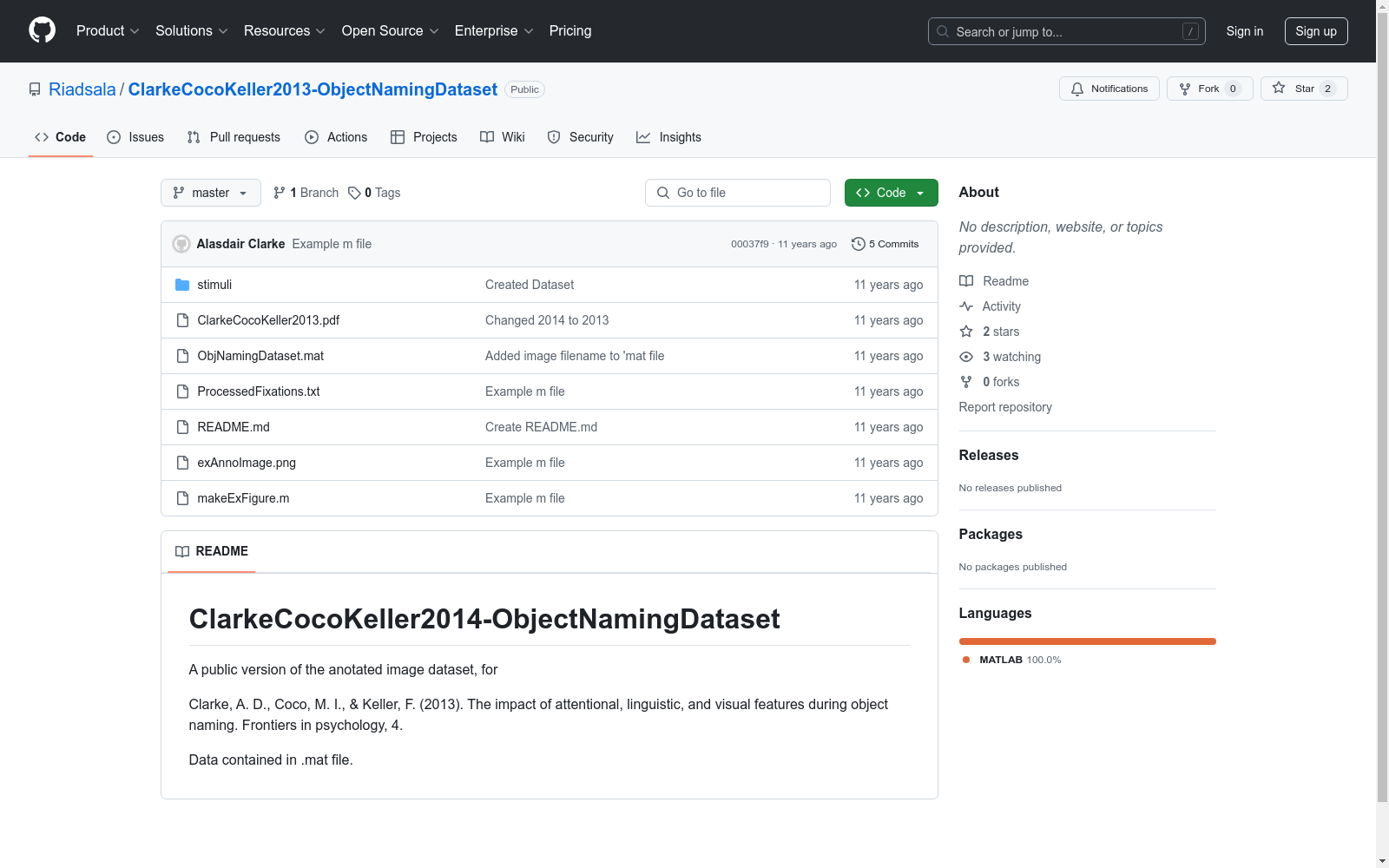Open the makeExFigure.m file
1389x868 pixels.
pyautogui.click(x=243, y=498)
